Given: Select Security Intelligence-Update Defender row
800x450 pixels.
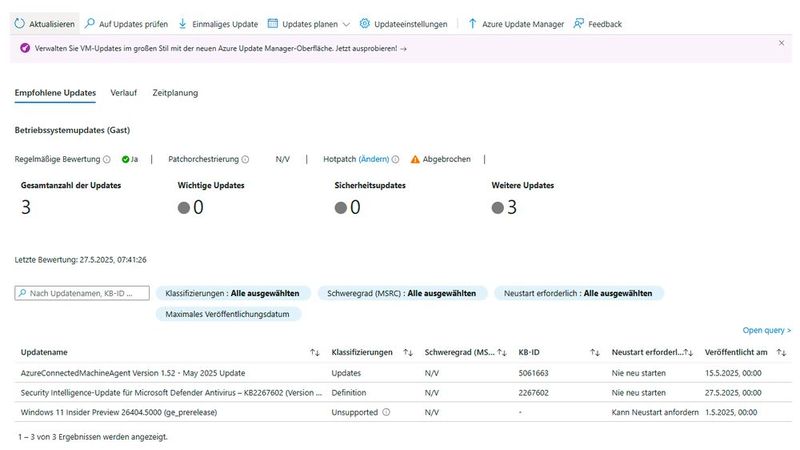Looking at the screenshot, I should pyautogui.click(x=403, y=393).
